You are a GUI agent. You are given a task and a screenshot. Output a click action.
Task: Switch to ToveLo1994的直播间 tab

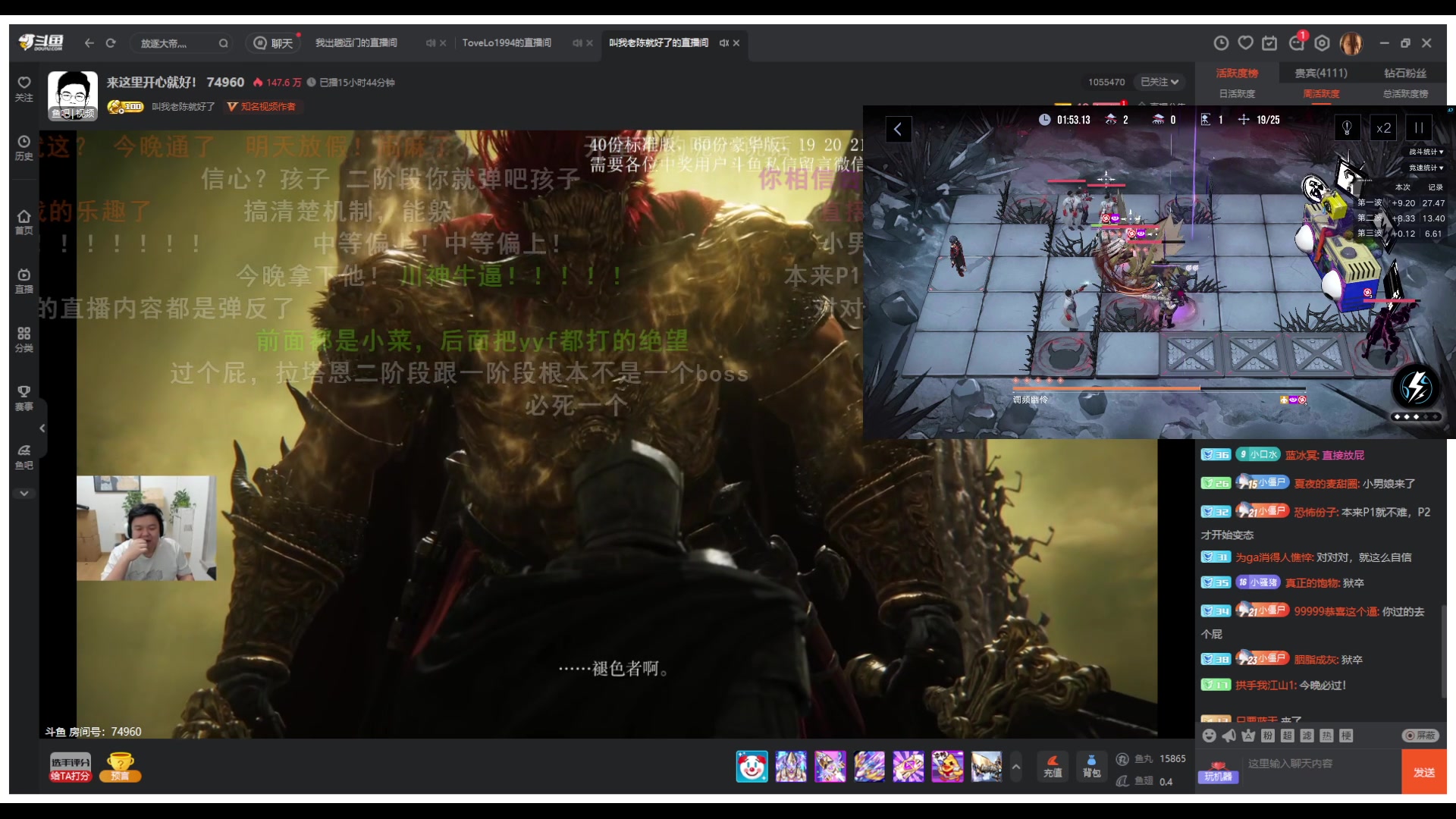tap(507, 43)
